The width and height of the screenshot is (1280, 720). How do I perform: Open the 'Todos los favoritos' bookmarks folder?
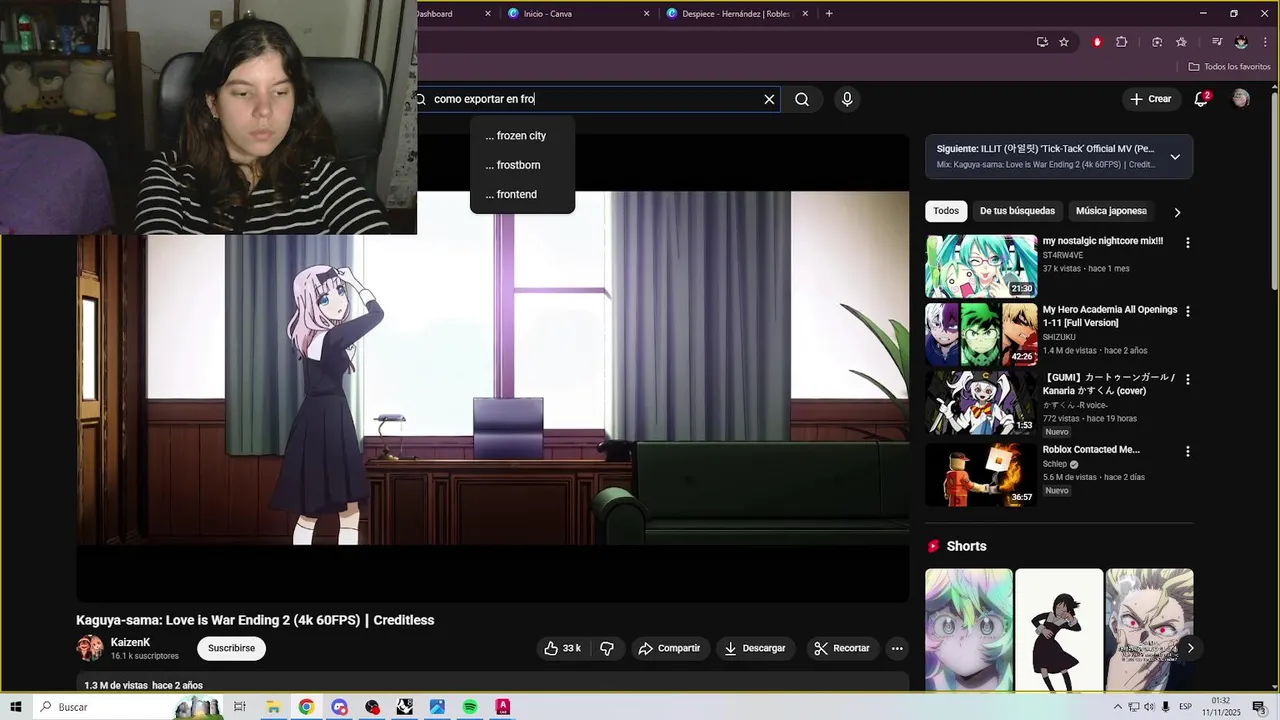tap(1229, 67)
